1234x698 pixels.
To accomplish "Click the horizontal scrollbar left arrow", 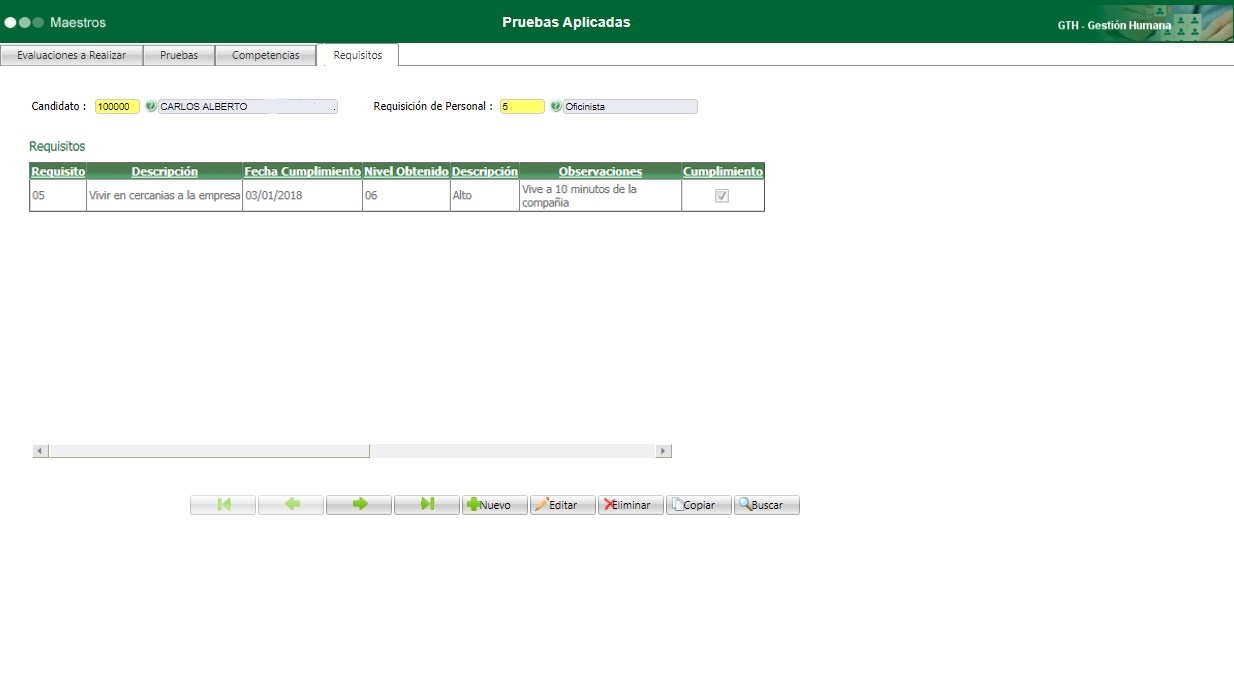I will [x=40, y=451].
